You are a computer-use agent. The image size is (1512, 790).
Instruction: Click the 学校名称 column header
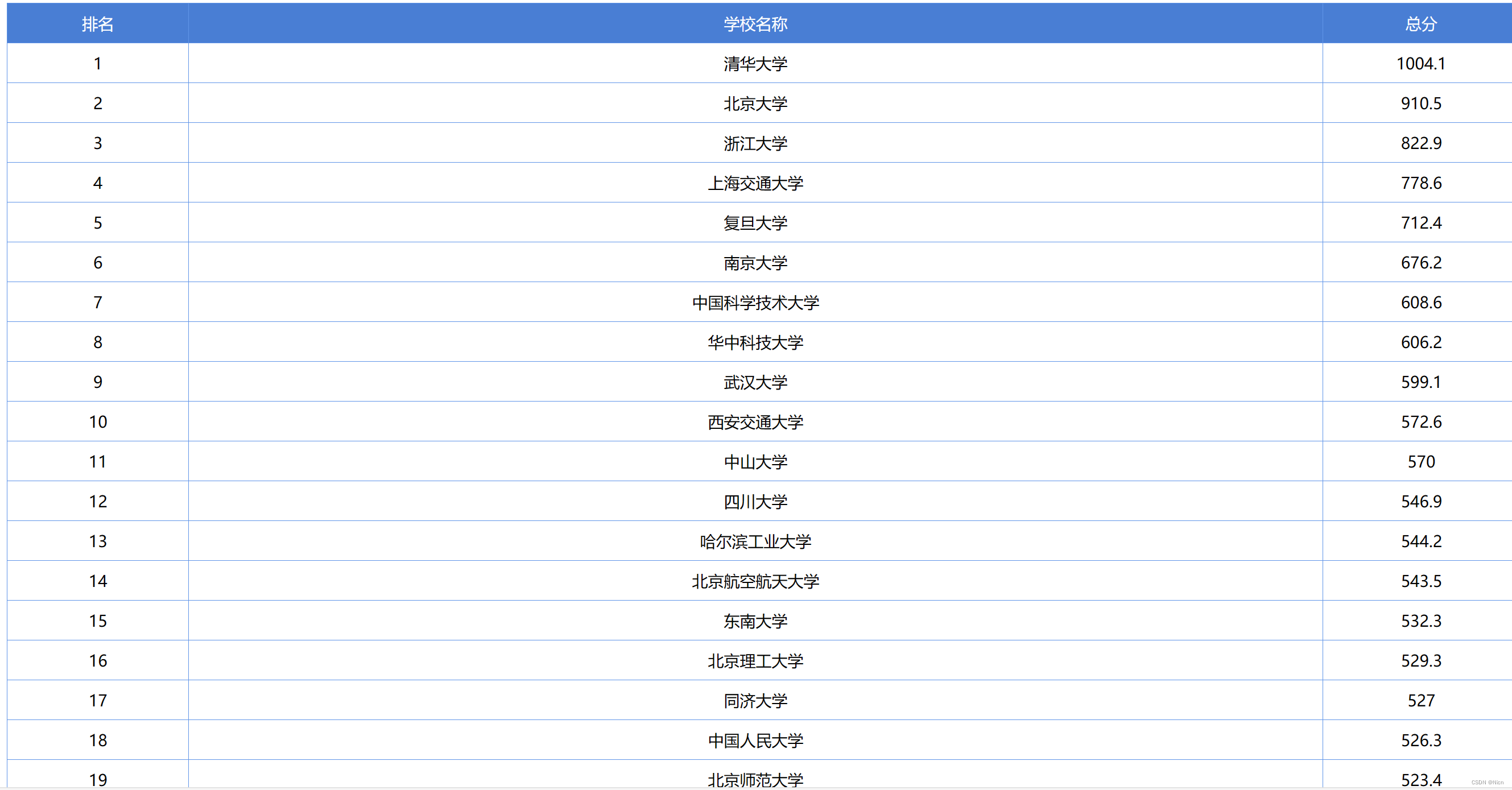click(755, 24)
